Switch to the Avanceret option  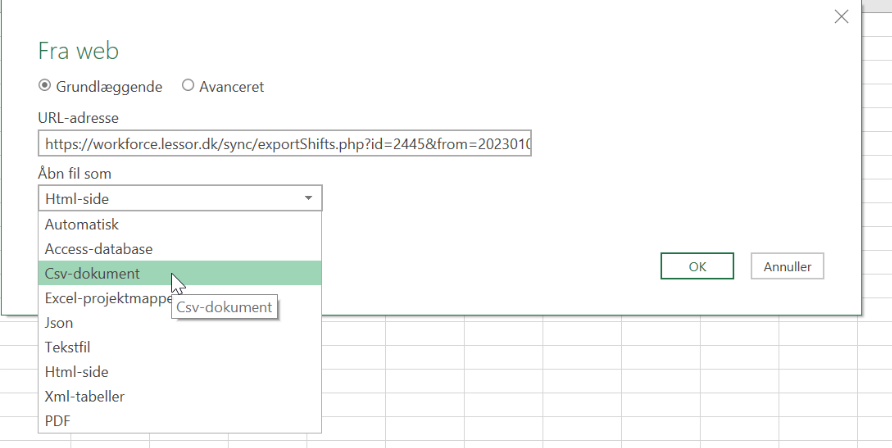tap(188, 86)
